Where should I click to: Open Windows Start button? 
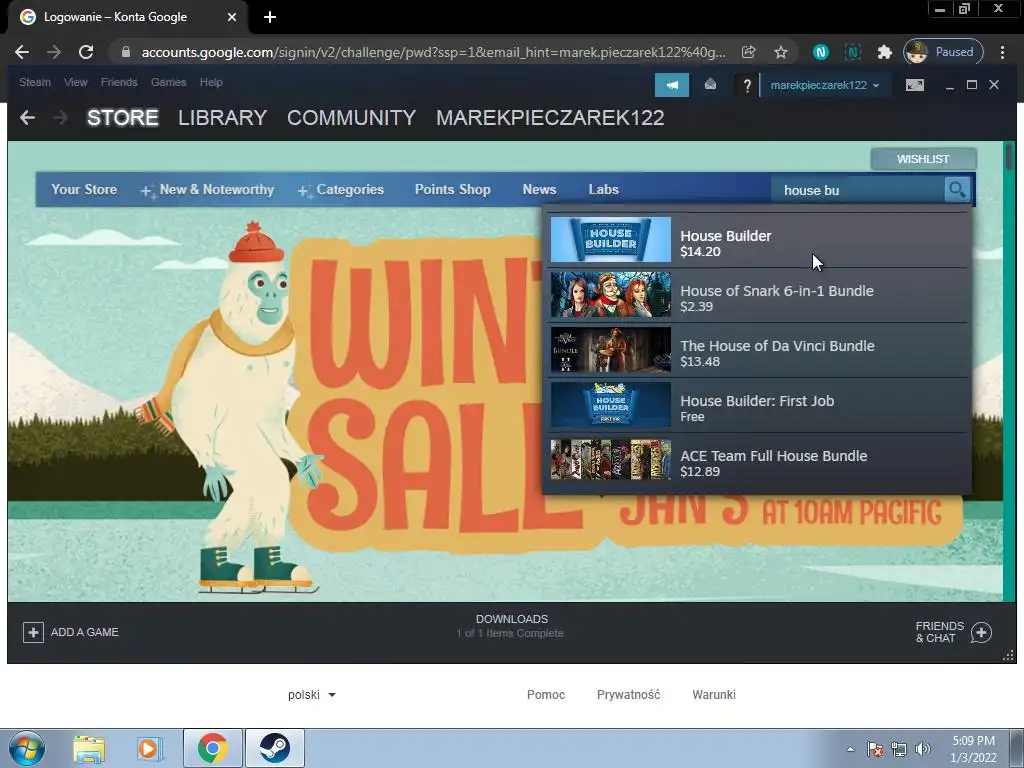click(27, 748)
